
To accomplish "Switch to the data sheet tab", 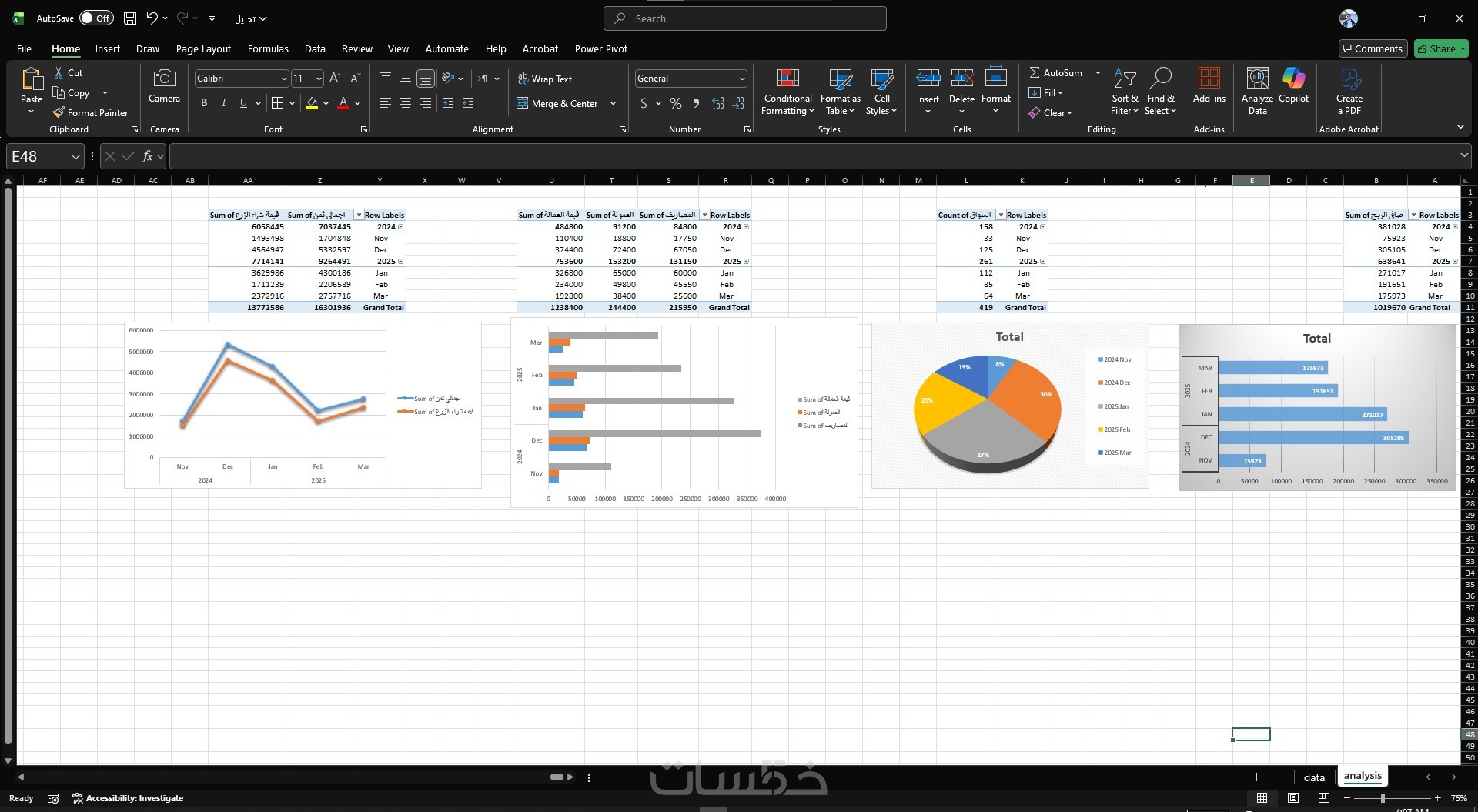I will click(x=1314, y=777).
